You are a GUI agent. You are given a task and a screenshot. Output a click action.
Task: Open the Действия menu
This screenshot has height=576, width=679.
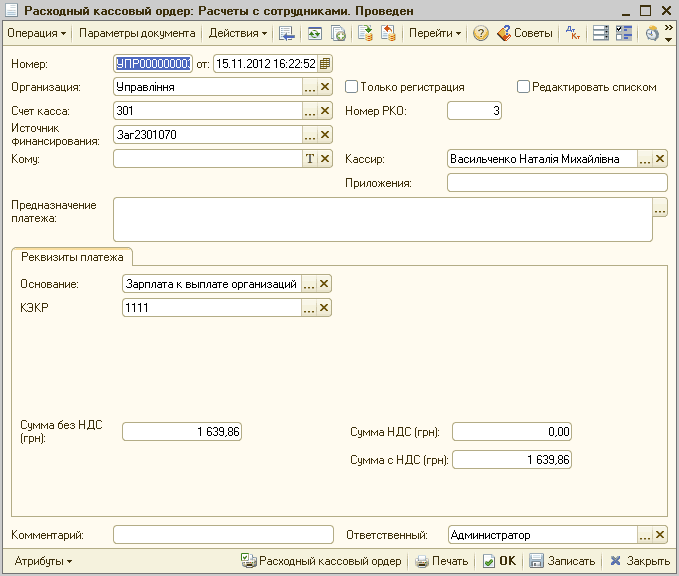point(238,33)
